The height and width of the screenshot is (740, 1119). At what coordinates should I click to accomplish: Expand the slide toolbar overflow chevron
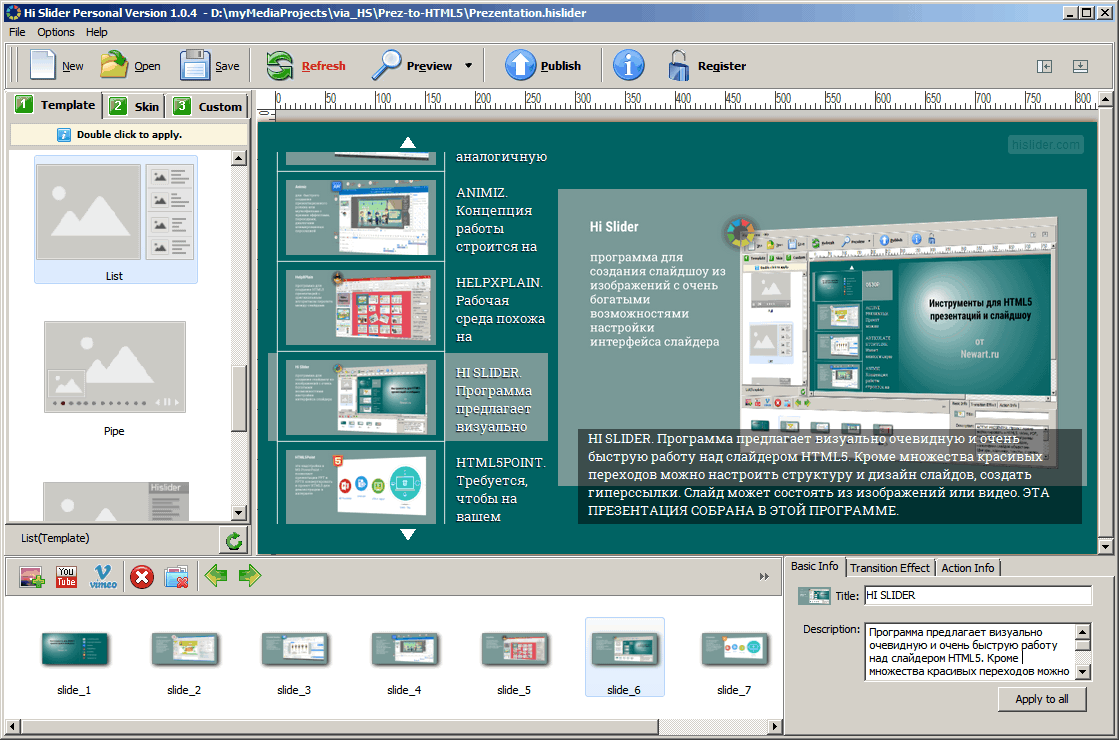[764, 577]
